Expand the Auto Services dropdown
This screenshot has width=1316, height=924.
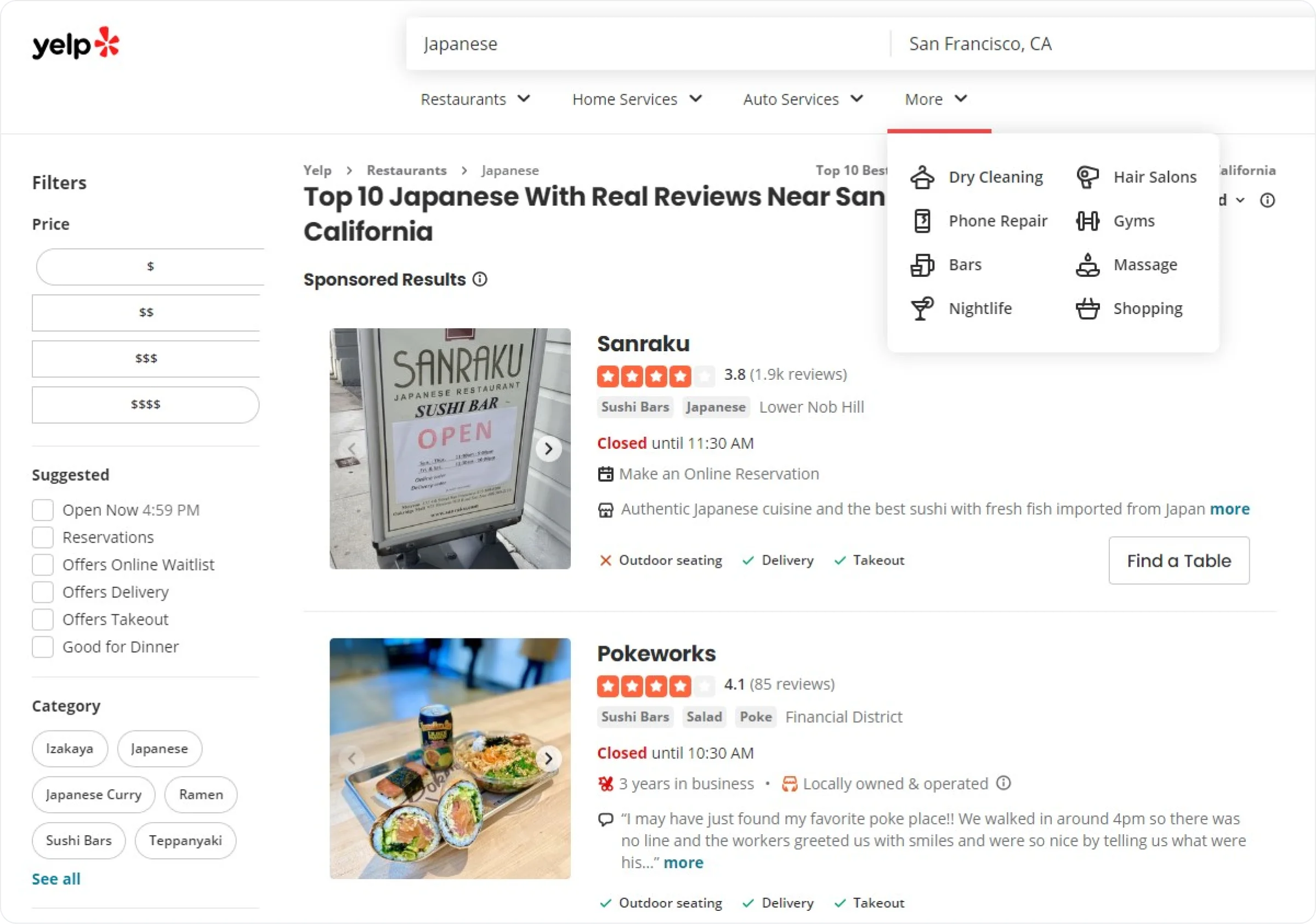click(x=803, y=99)
